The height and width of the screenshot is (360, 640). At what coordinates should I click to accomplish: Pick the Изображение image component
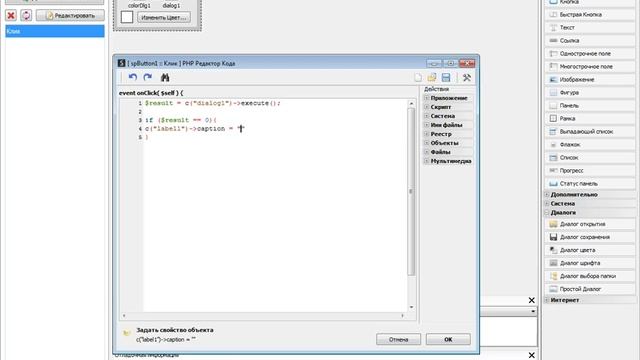point(589,80)
